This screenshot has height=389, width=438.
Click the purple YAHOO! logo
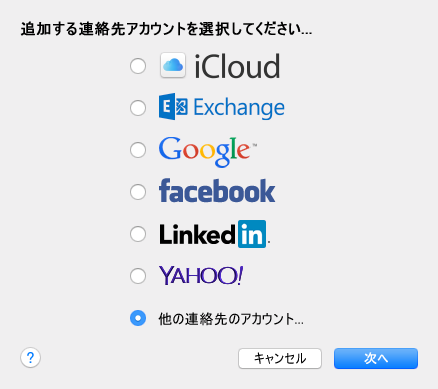click(201, 275)
